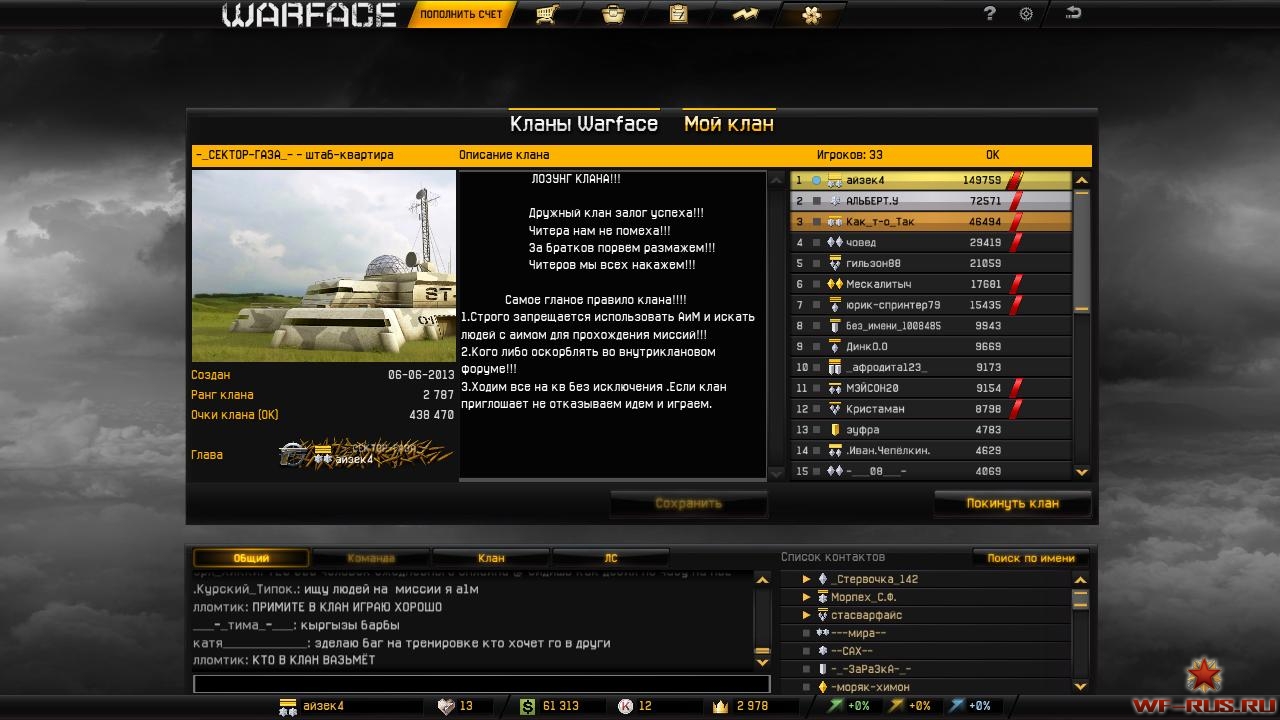Click rank insignia beside гильзон88
The width and height of the screenshot is (1280, 720).
pos(835,263)
